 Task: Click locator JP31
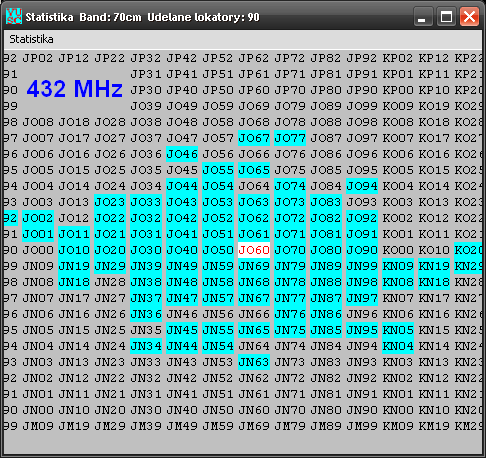(146, 74)
